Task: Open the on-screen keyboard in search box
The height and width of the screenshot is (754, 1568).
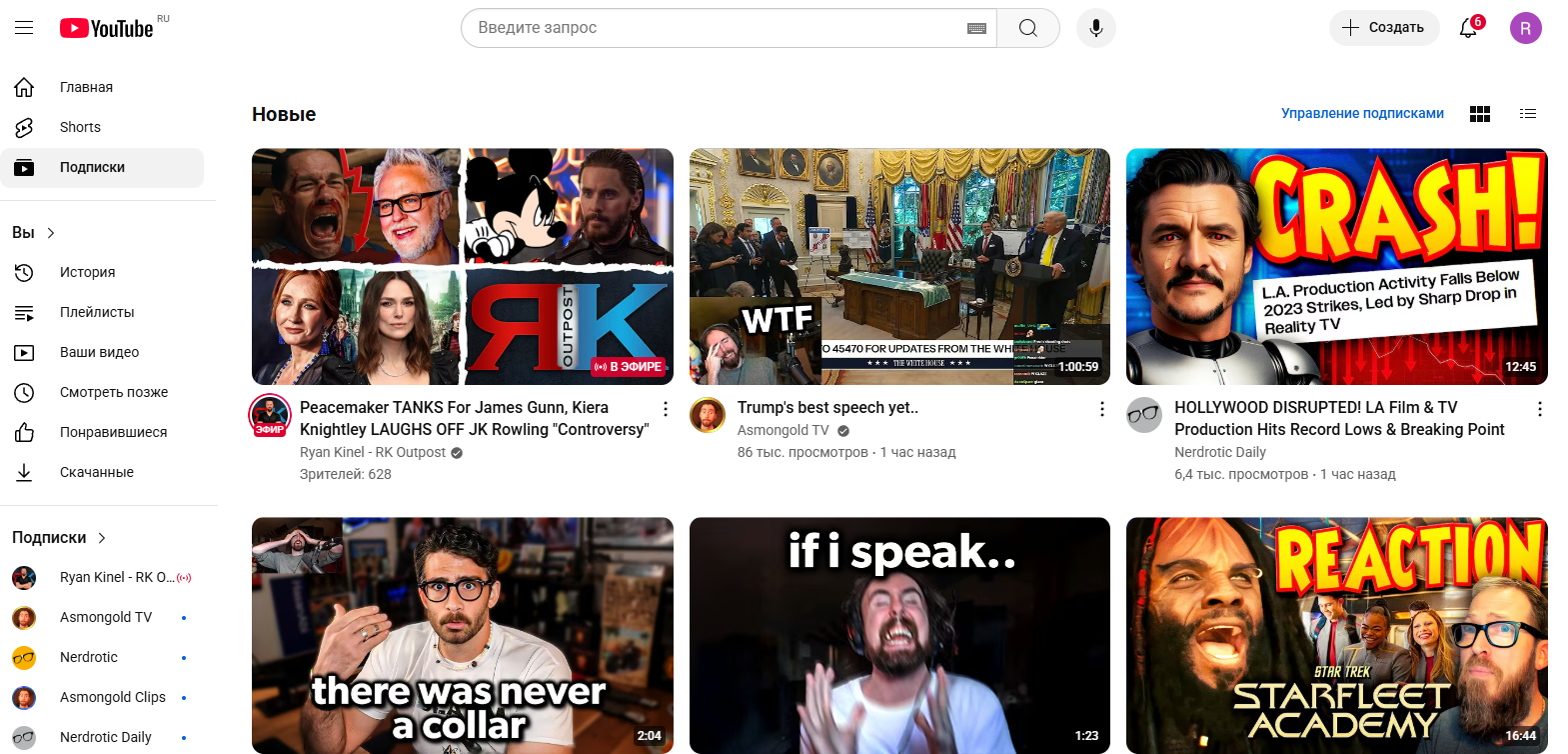Action: pyautogui.click(x=976, y=28)
